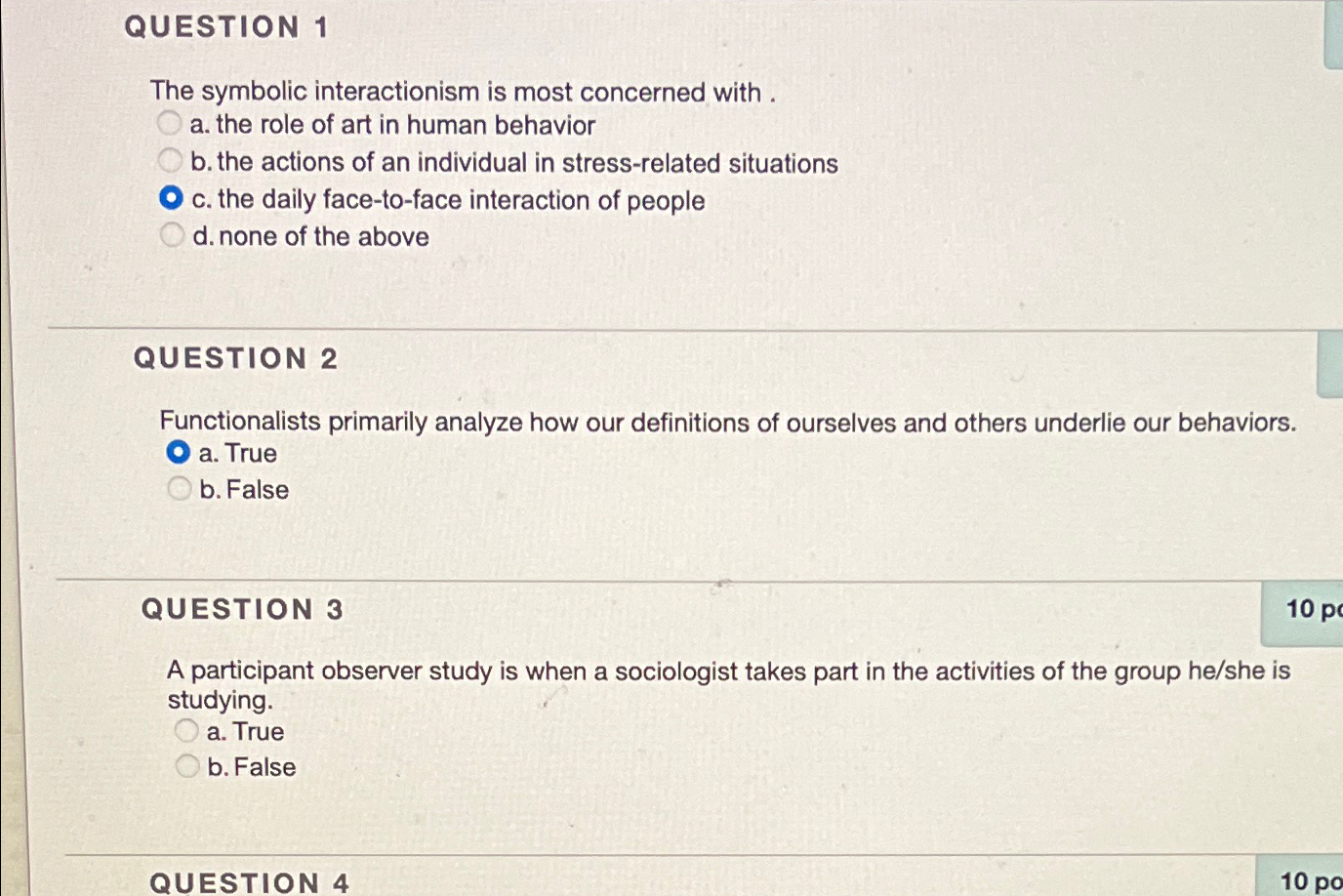Select False for the Functionalists question
Image resolution: width=1343 pixels, height=896 pixels.
(180, 487)
